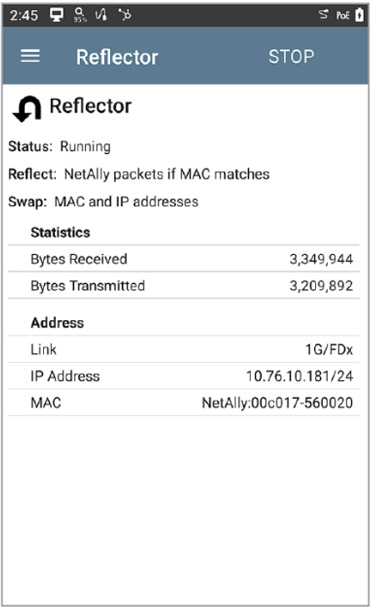The height and width of the screenshot is (610, 372).
Task: Select the Bytes Transmitted row
Action: [184, 286]
